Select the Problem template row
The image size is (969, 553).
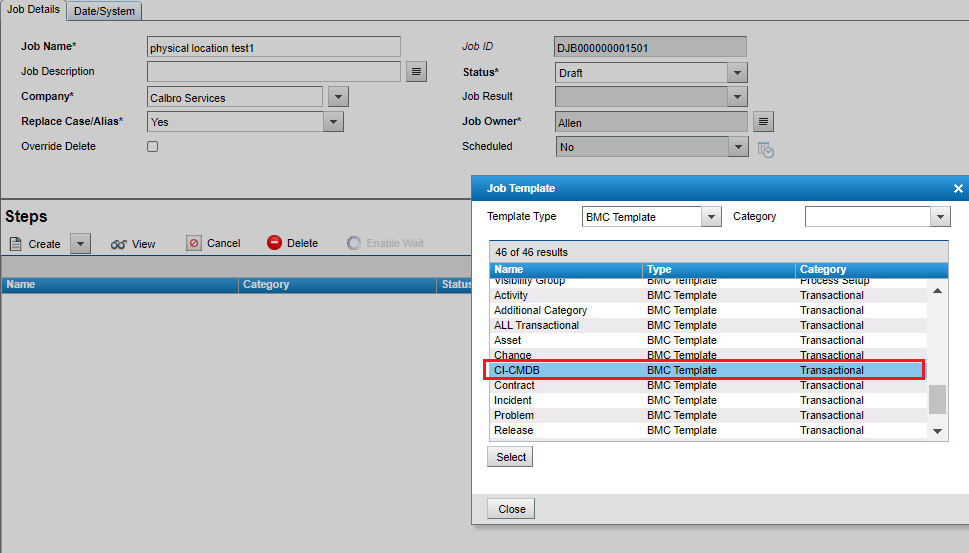pyautogui.click(x=708, y=415)
